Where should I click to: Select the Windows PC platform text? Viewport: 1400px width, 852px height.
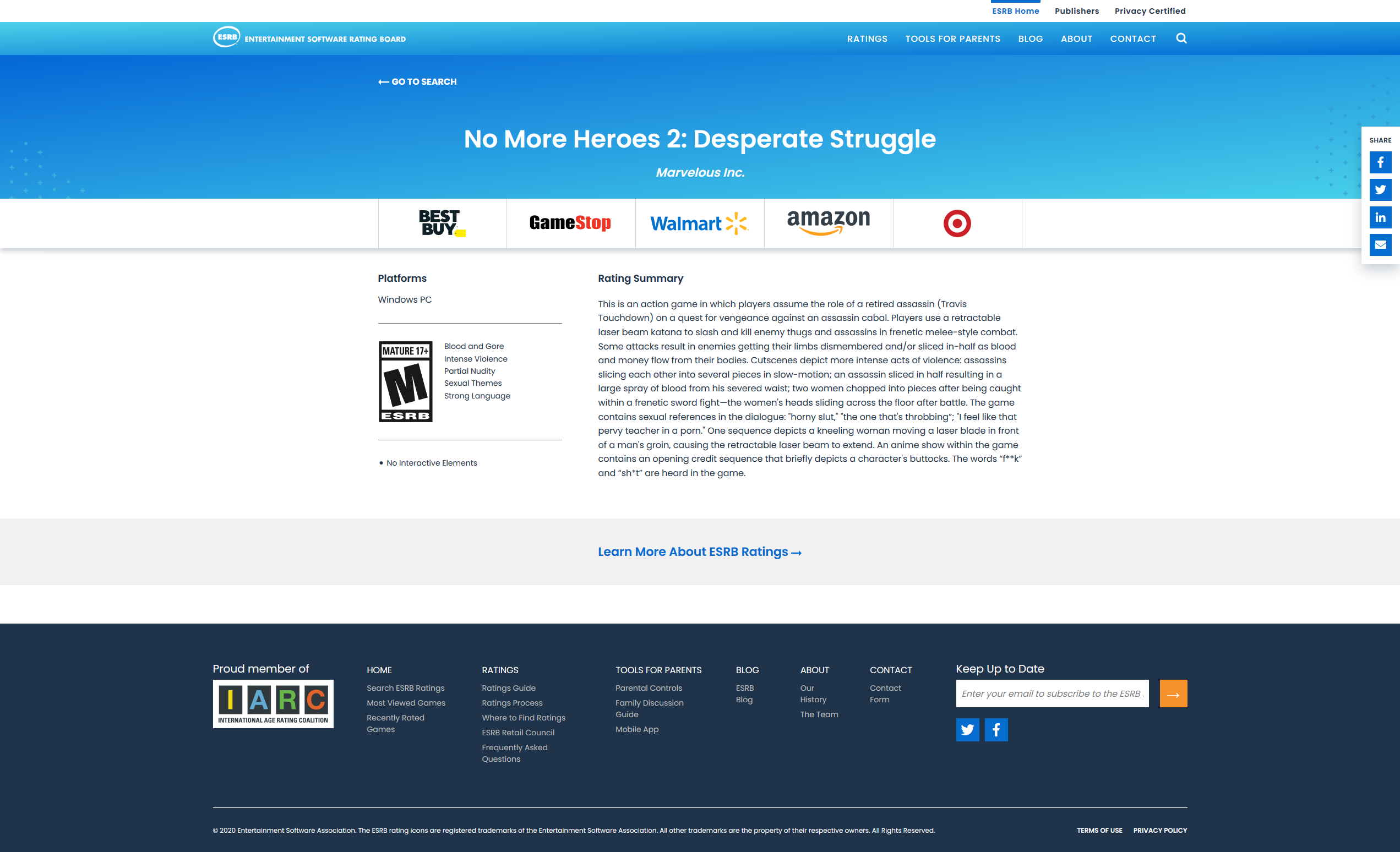click(405, 299)
